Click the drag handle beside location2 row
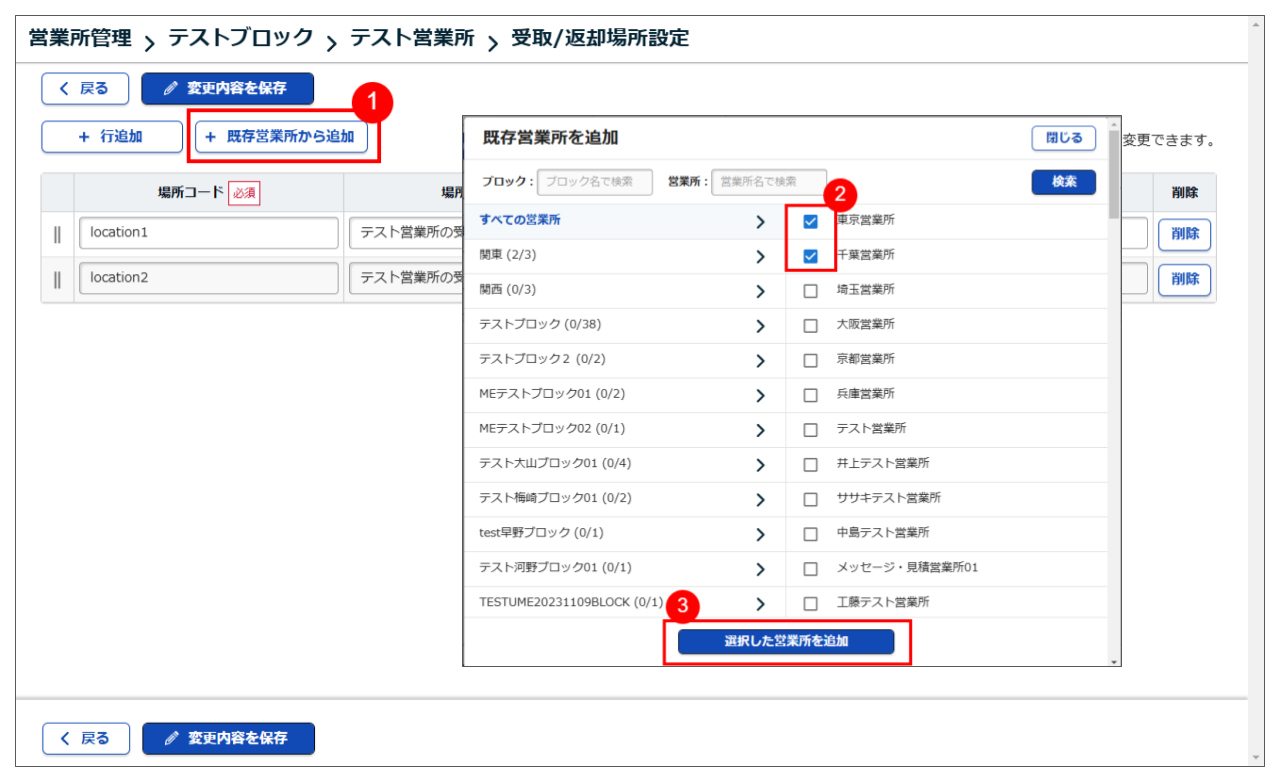 click(x=57, y=278)
